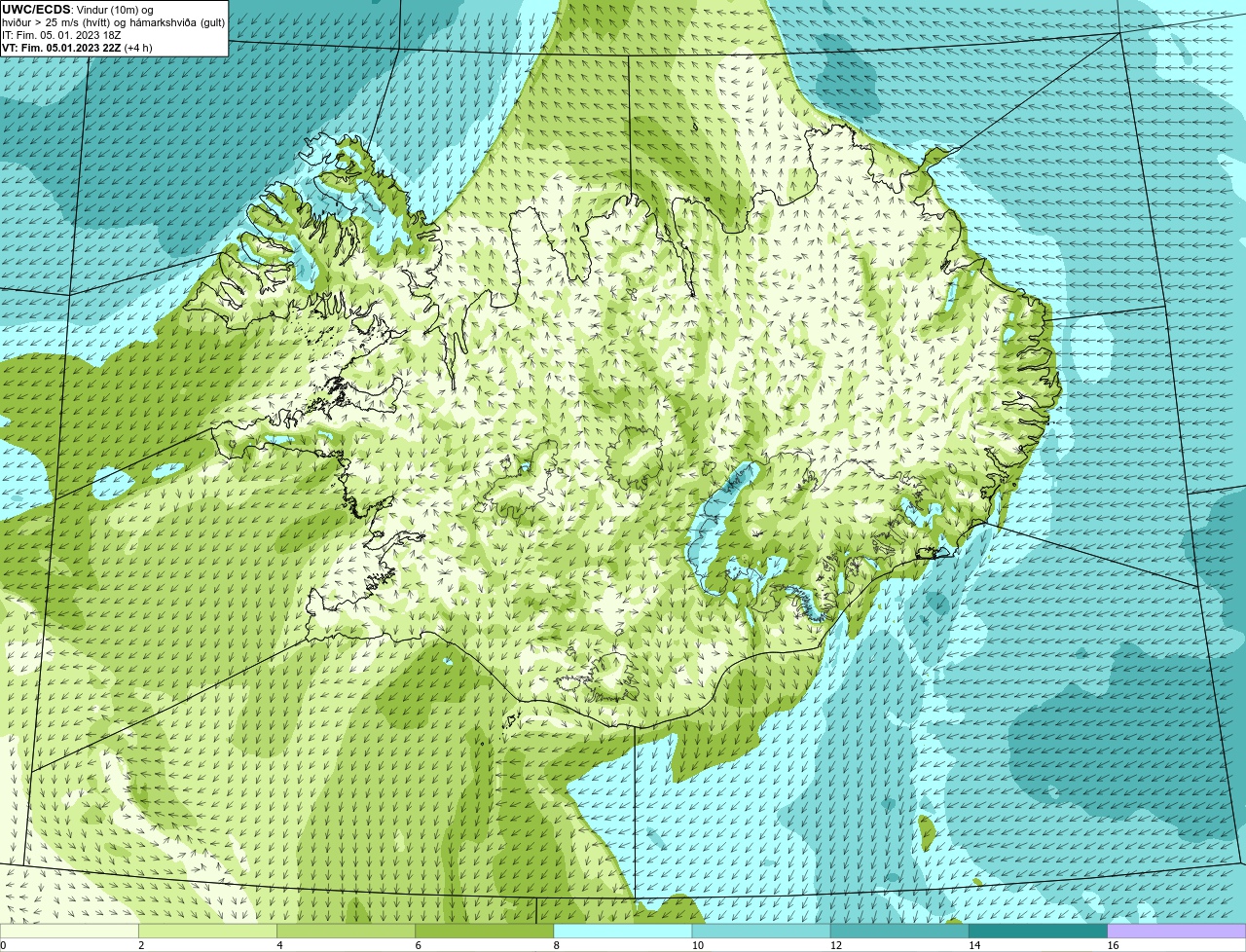Click the legend value "12"
This screenshot has height=952, width=1246.
pyautogui.click(x=836, y=945)
